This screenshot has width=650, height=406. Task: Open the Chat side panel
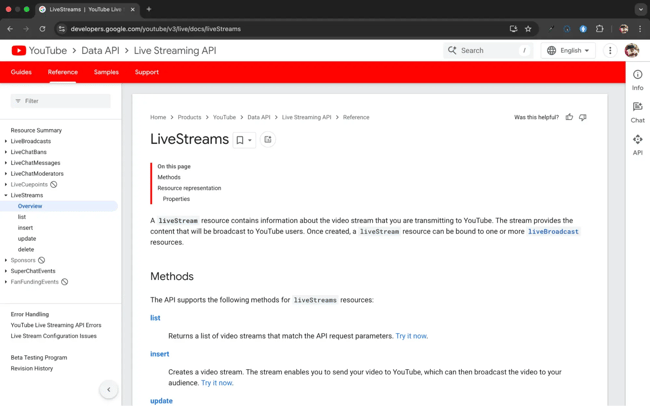tap(637, 112)
